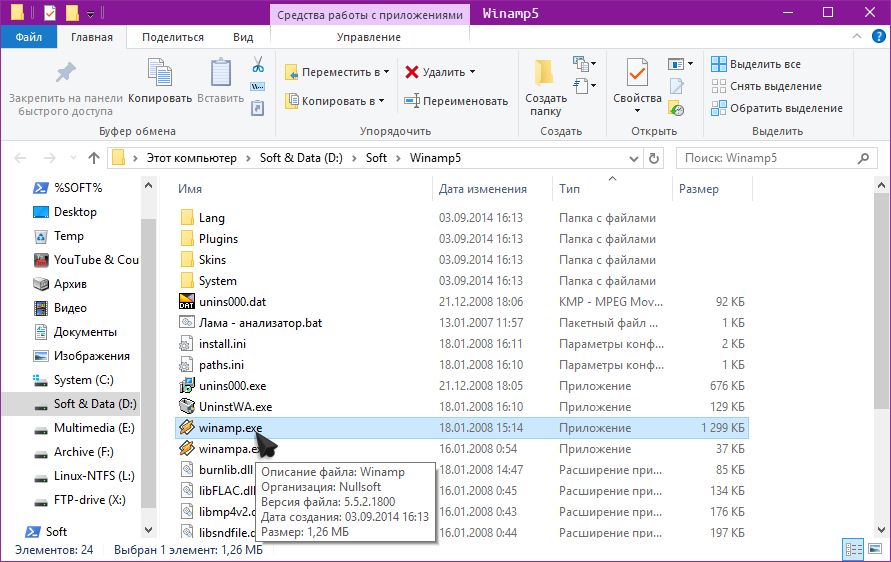
Task: Click the Paste shortcut icon in clipboard group
Action: [258, 108]
